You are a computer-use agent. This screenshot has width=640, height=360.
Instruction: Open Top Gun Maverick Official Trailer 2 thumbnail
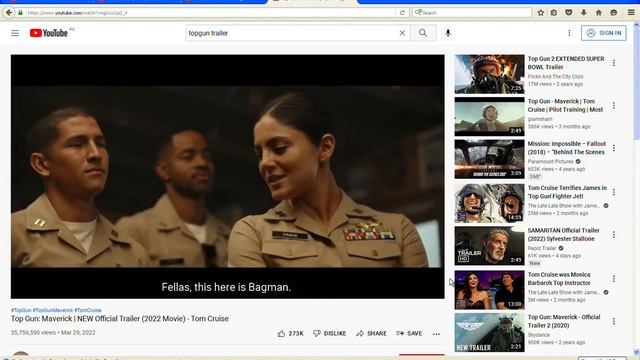click(489, 332)
